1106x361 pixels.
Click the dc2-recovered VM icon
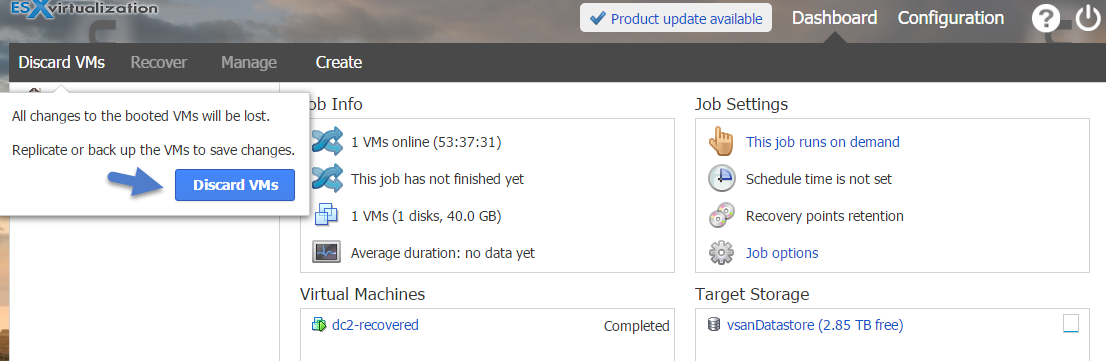click(x=319, y=325)
